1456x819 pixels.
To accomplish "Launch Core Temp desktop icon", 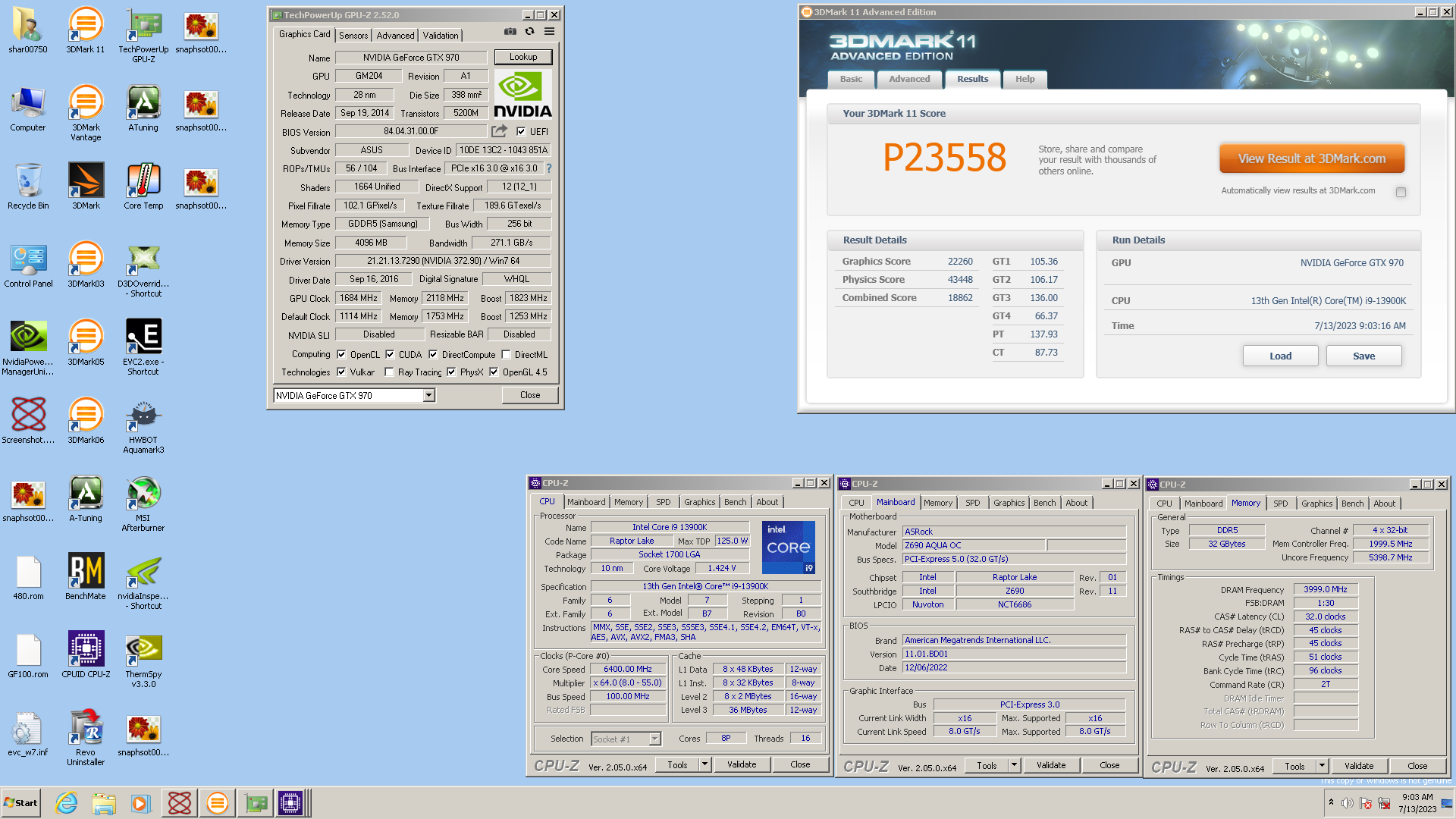I will (x=143, y=187).
